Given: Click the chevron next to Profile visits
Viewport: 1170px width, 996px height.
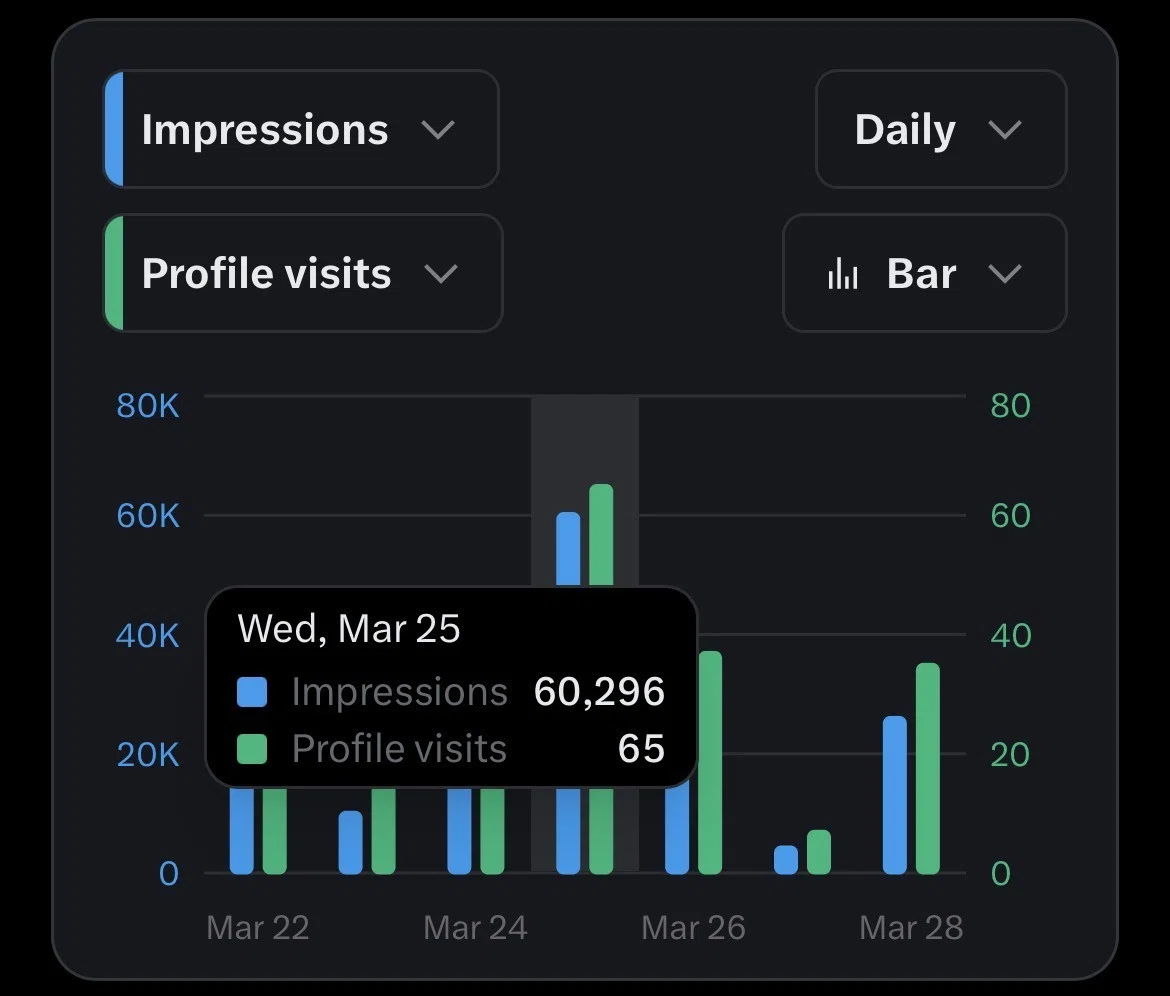Looking at the screenshot, I should point(441,274).
